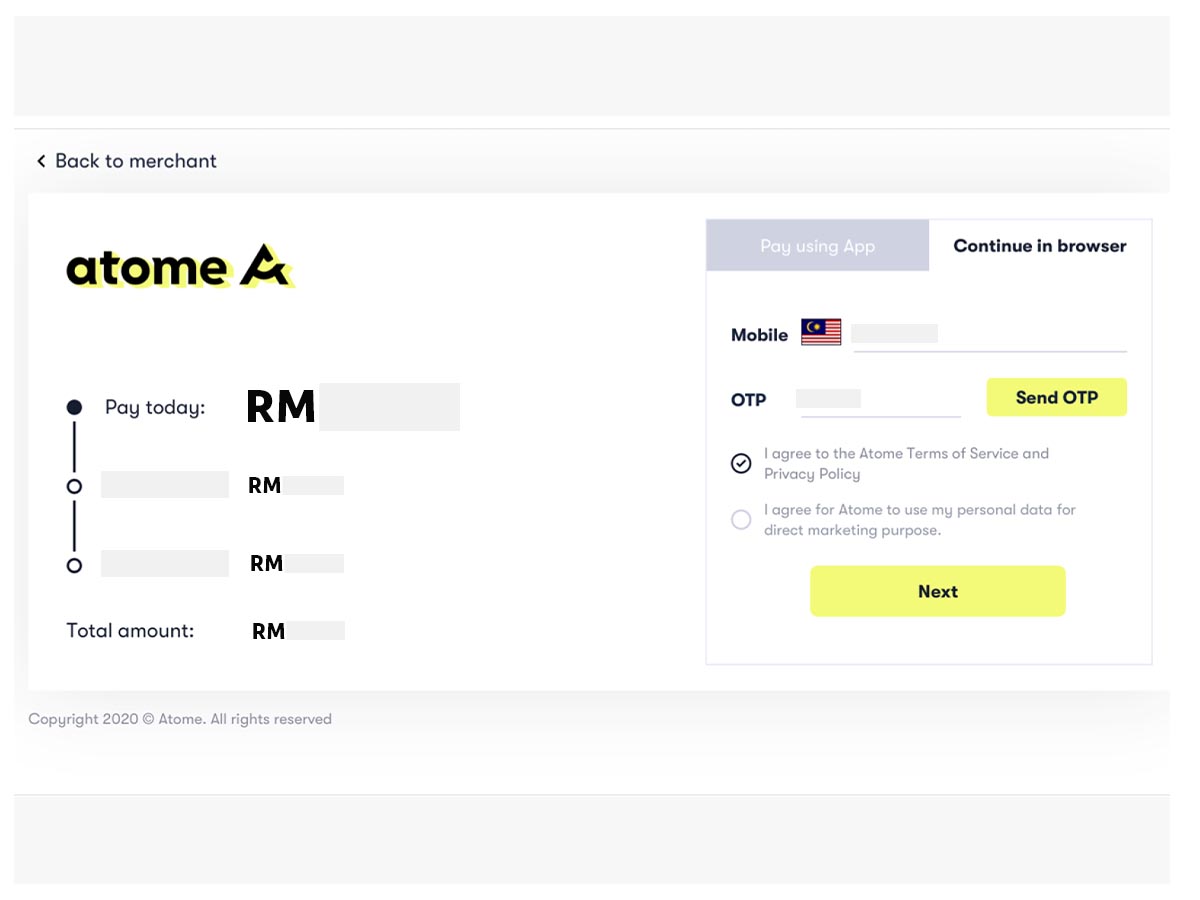Click the Atome logo
1200x900 pixels.
(180, 267)
